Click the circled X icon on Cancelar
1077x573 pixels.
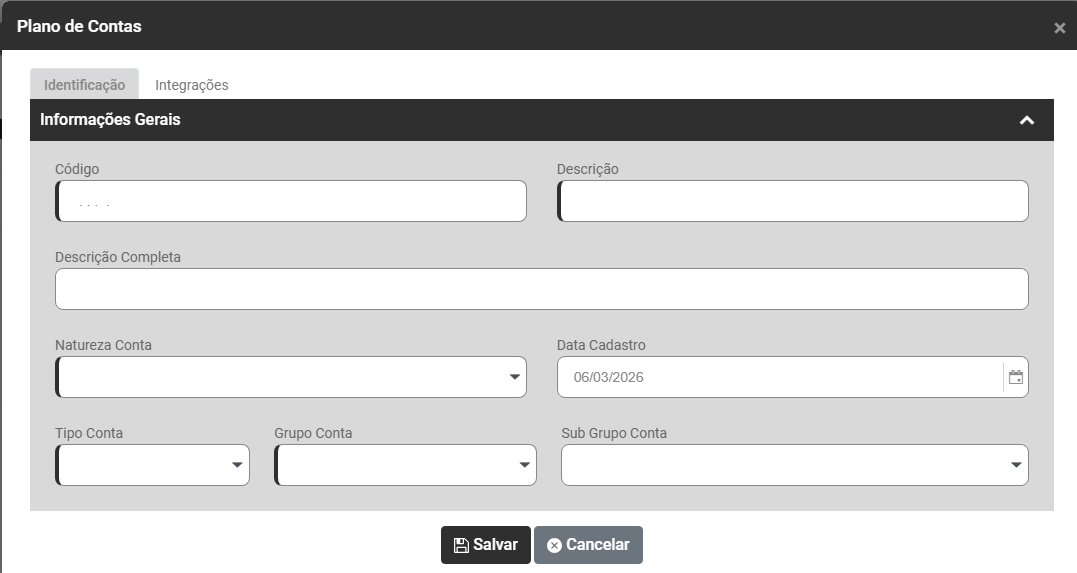(x=554, y=545)
